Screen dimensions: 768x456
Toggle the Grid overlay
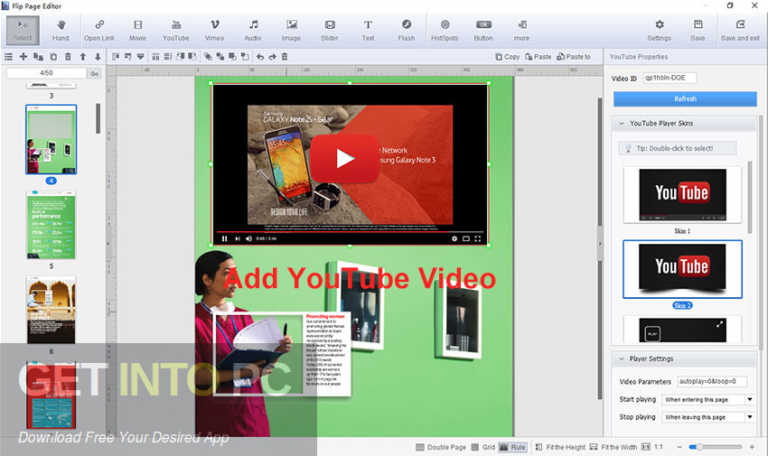pos(483,447)
